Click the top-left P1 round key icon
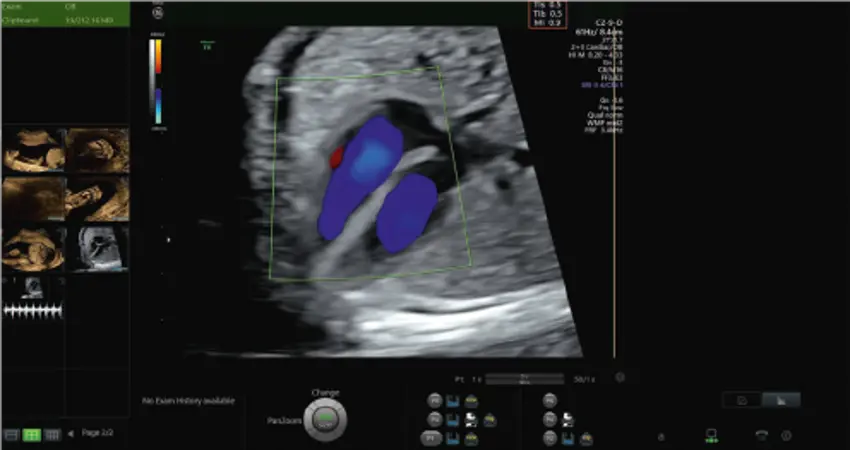 (x=435, y=400)
